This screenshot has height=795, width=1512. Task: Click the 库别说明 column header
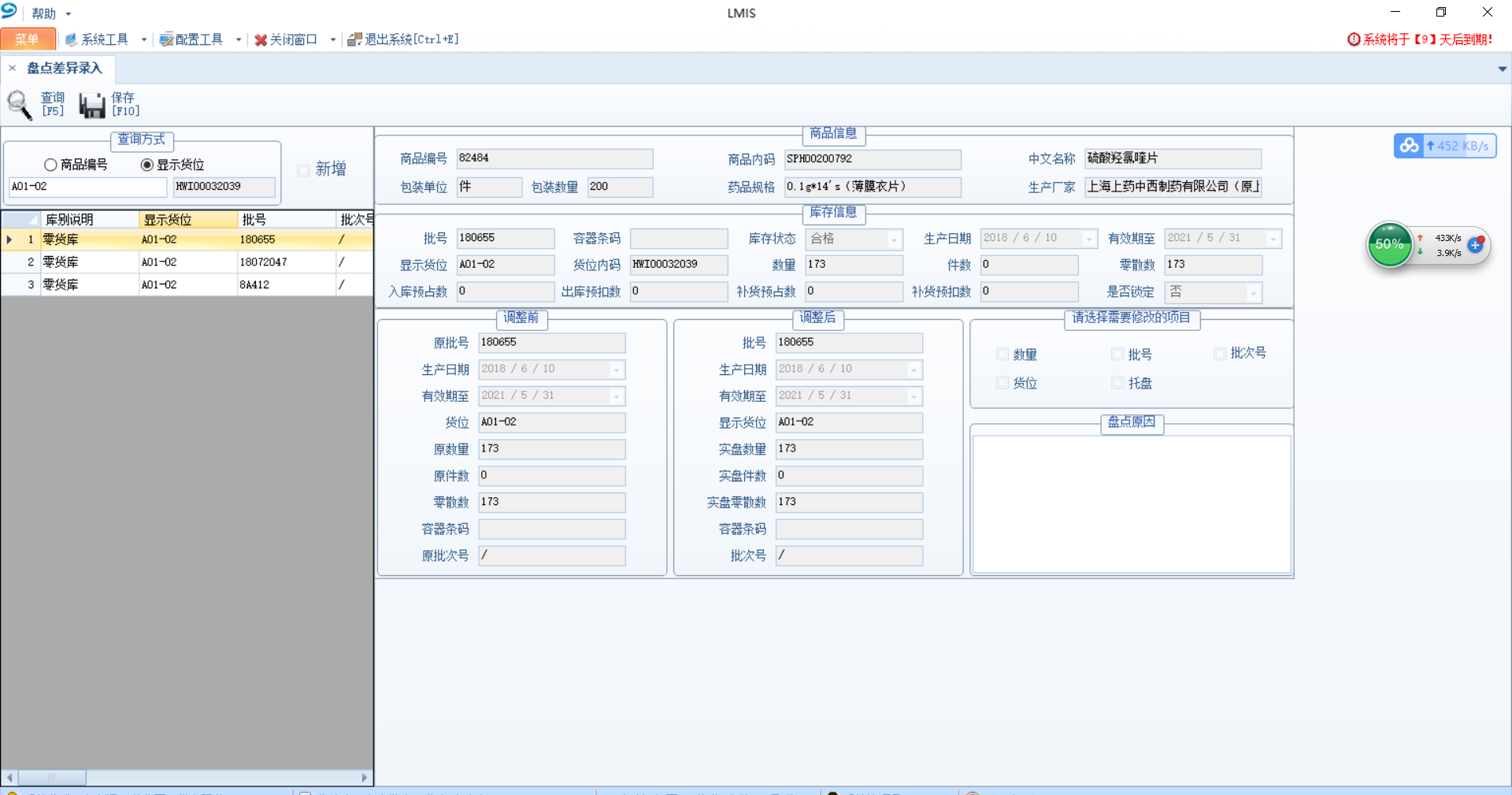(89, 220)
